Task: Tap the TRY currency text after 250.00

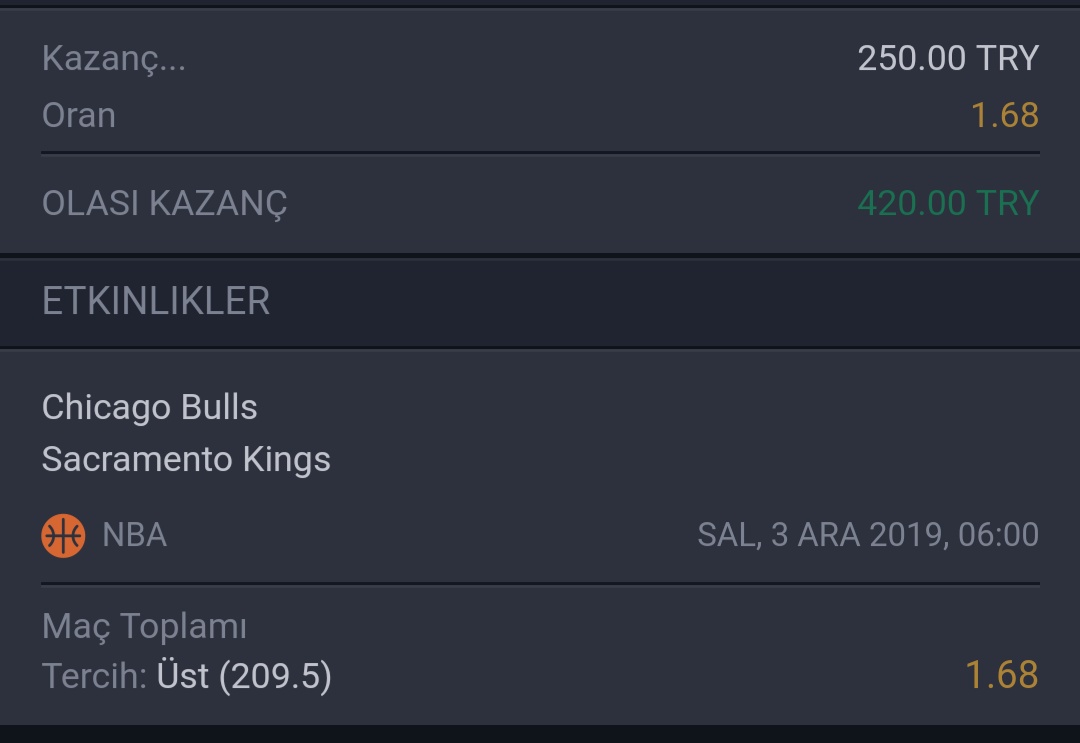Action: [x=1008, y=58]
